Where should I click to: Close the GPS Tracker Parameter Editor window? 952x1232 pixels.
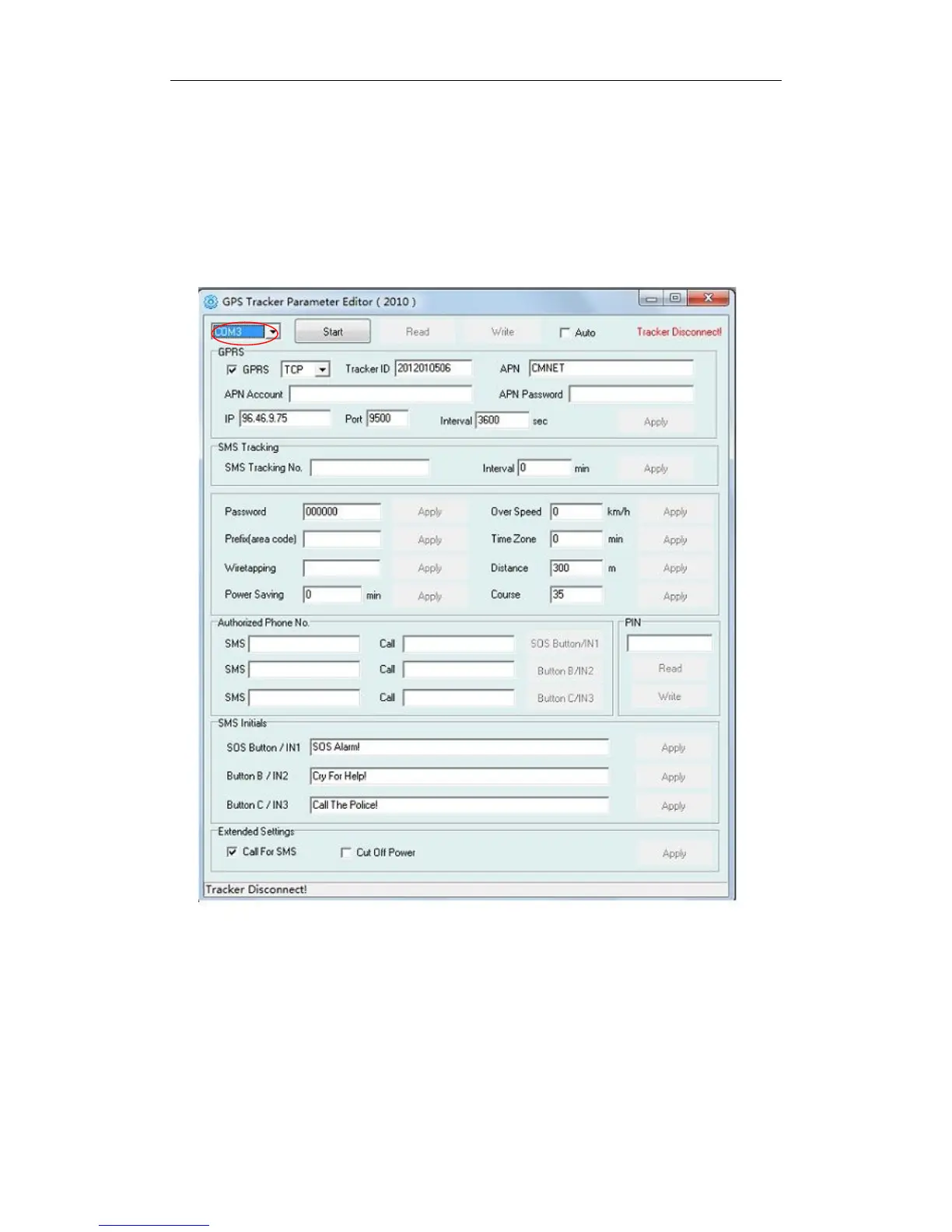point(709,299)
